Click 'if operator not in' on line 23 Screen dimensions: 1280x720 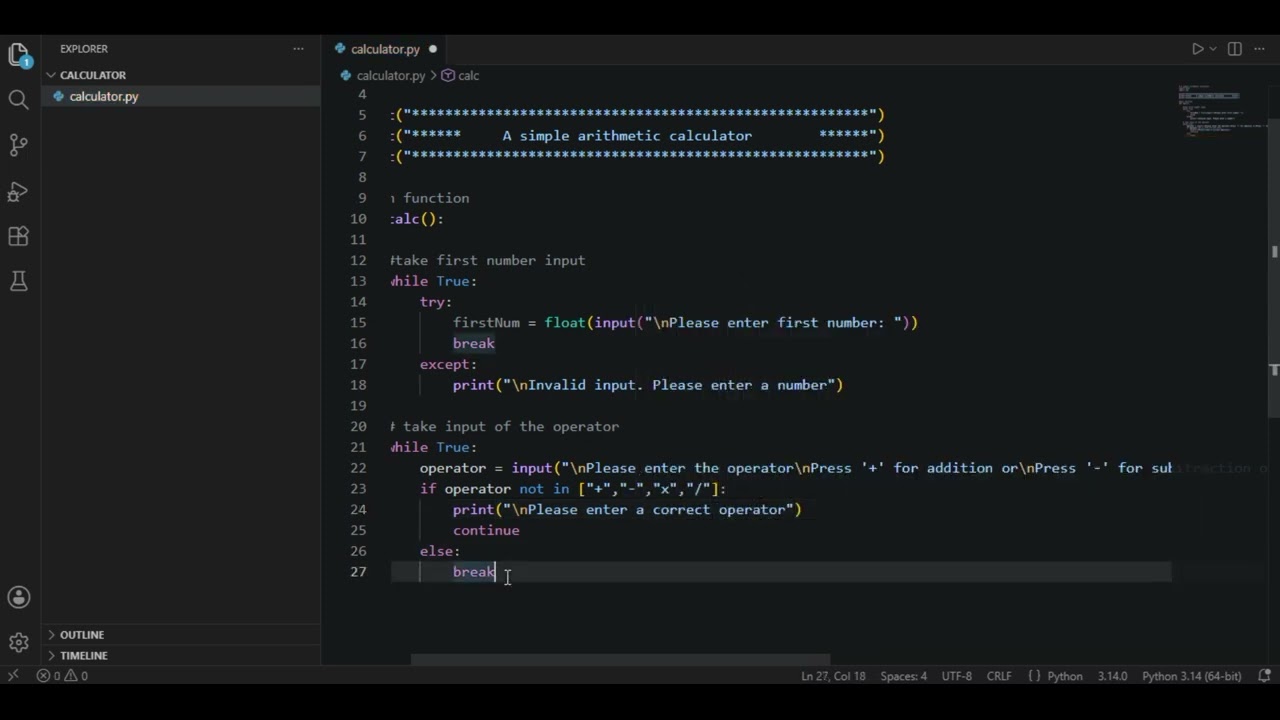(495, 489)
